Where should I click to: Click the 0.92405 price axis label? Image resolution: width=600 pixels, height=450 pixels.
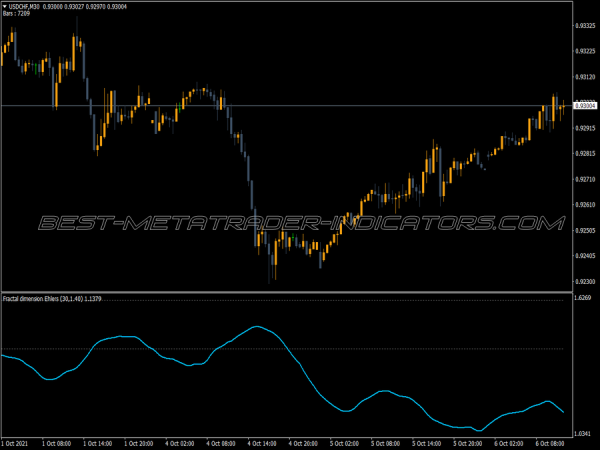[x=585, y=256]
